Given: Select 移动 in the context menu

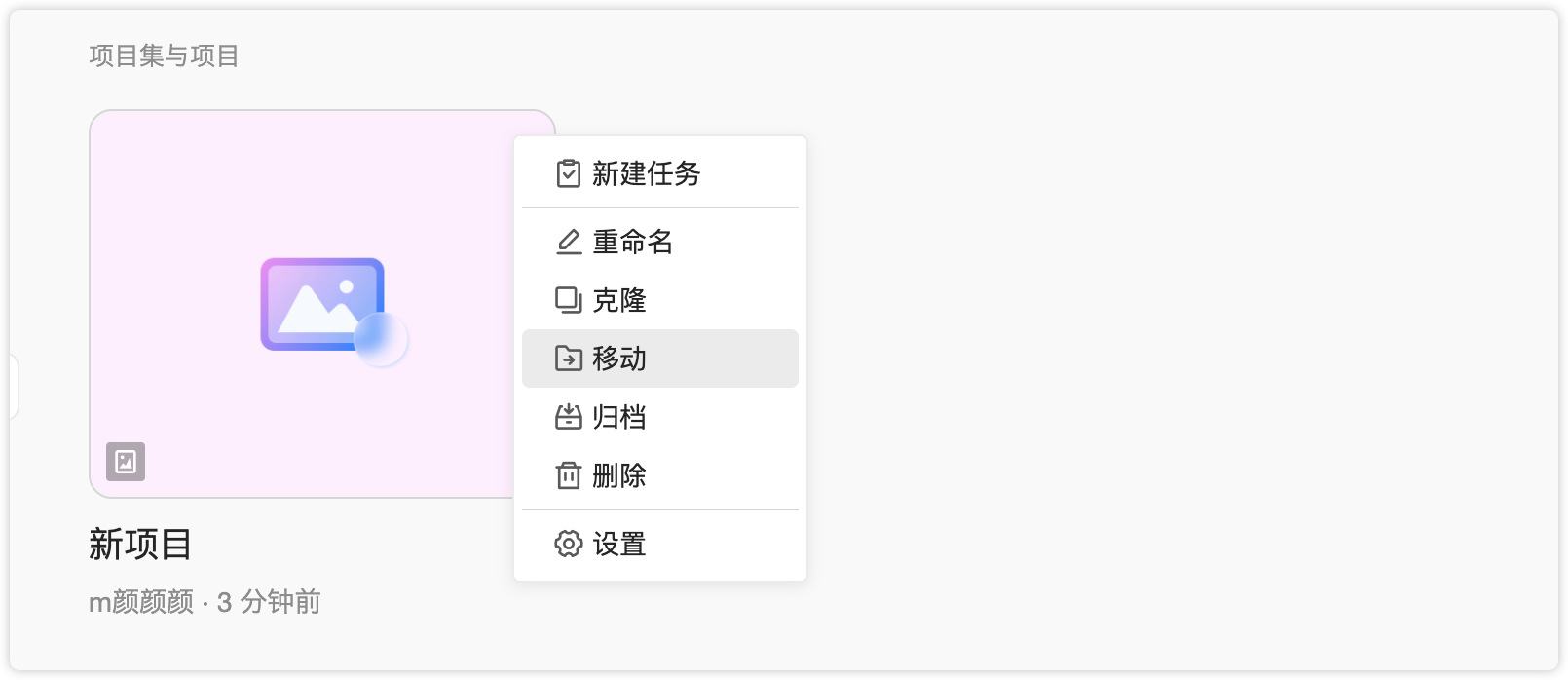Looking at the screenshot, I should click(619, 359).
